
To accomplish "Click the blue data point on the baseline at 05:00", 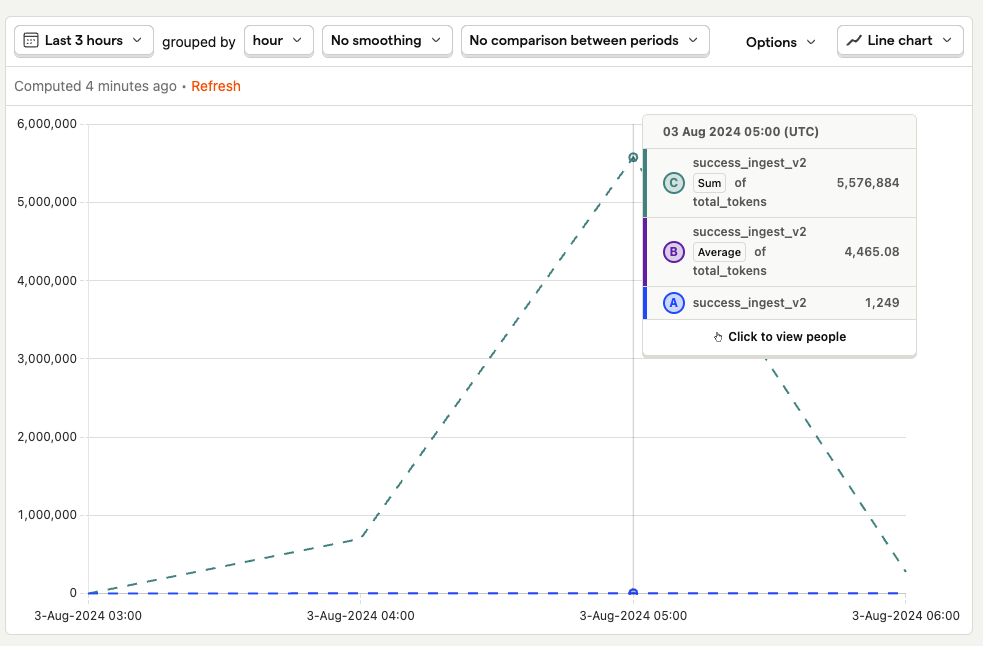I will click(633, 593).
